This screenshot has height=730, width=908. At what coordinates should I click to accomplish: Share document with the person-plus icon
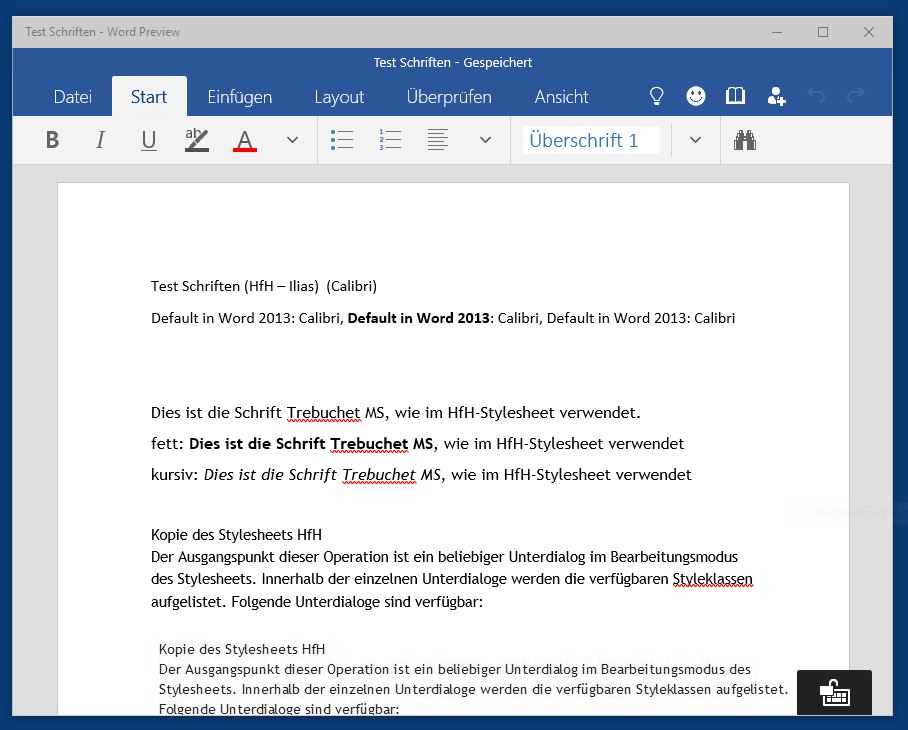click(x=776, y=96)
